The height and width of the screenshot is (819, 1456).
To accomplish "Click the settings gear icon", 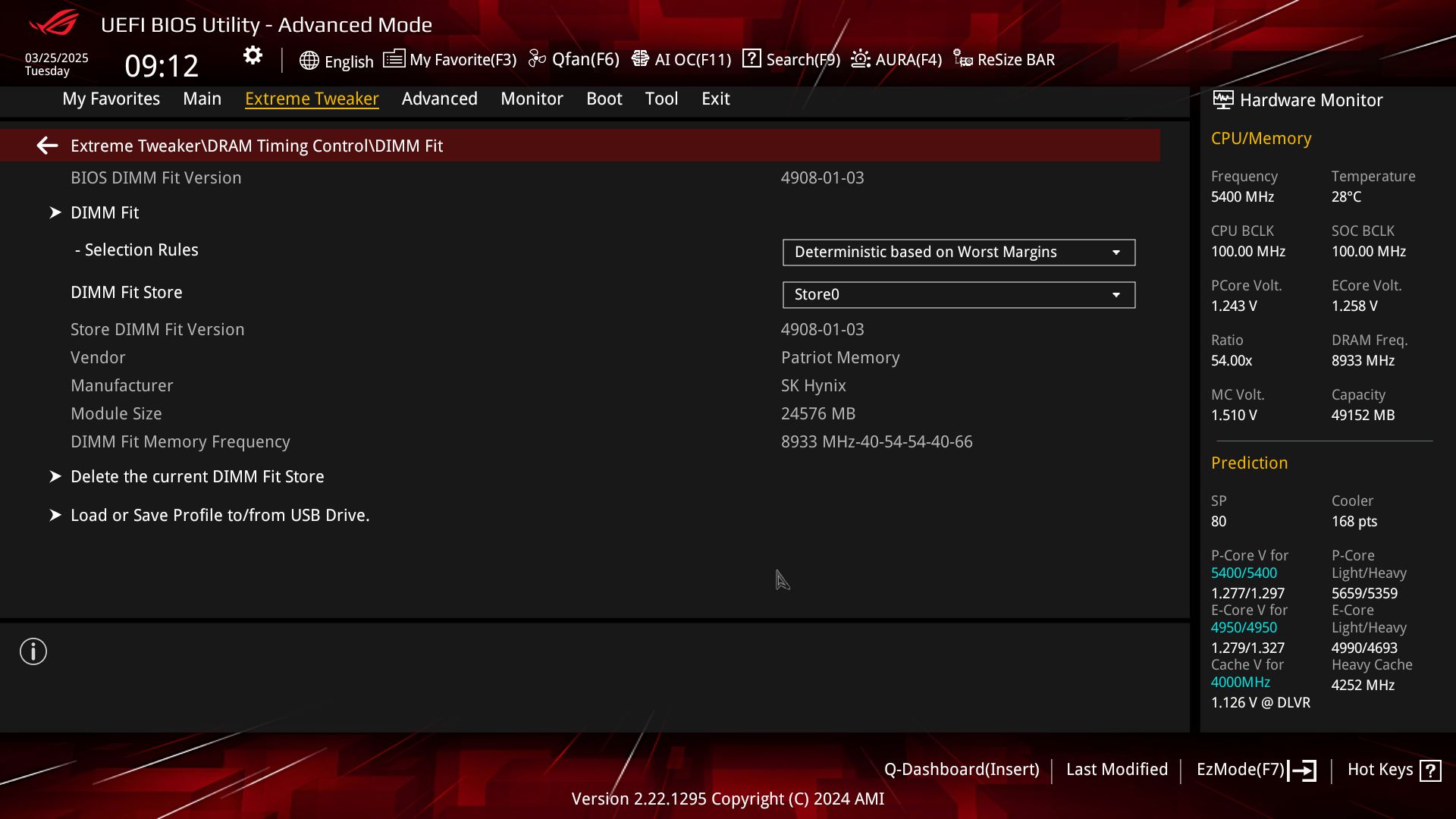I will [253, 55].
